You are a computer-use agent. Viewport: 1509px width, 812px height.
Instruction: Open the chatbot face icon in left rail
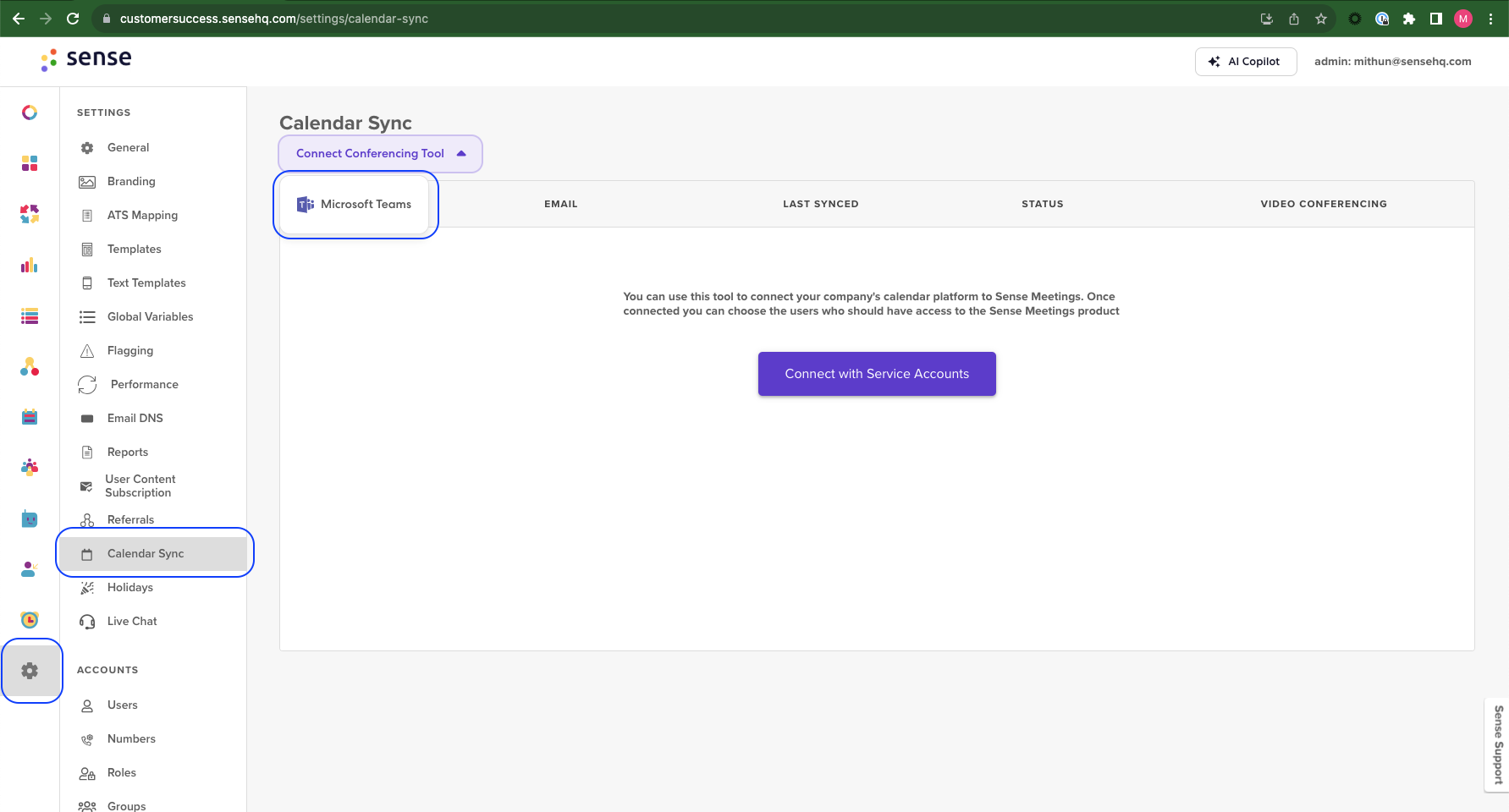(30, 518)
